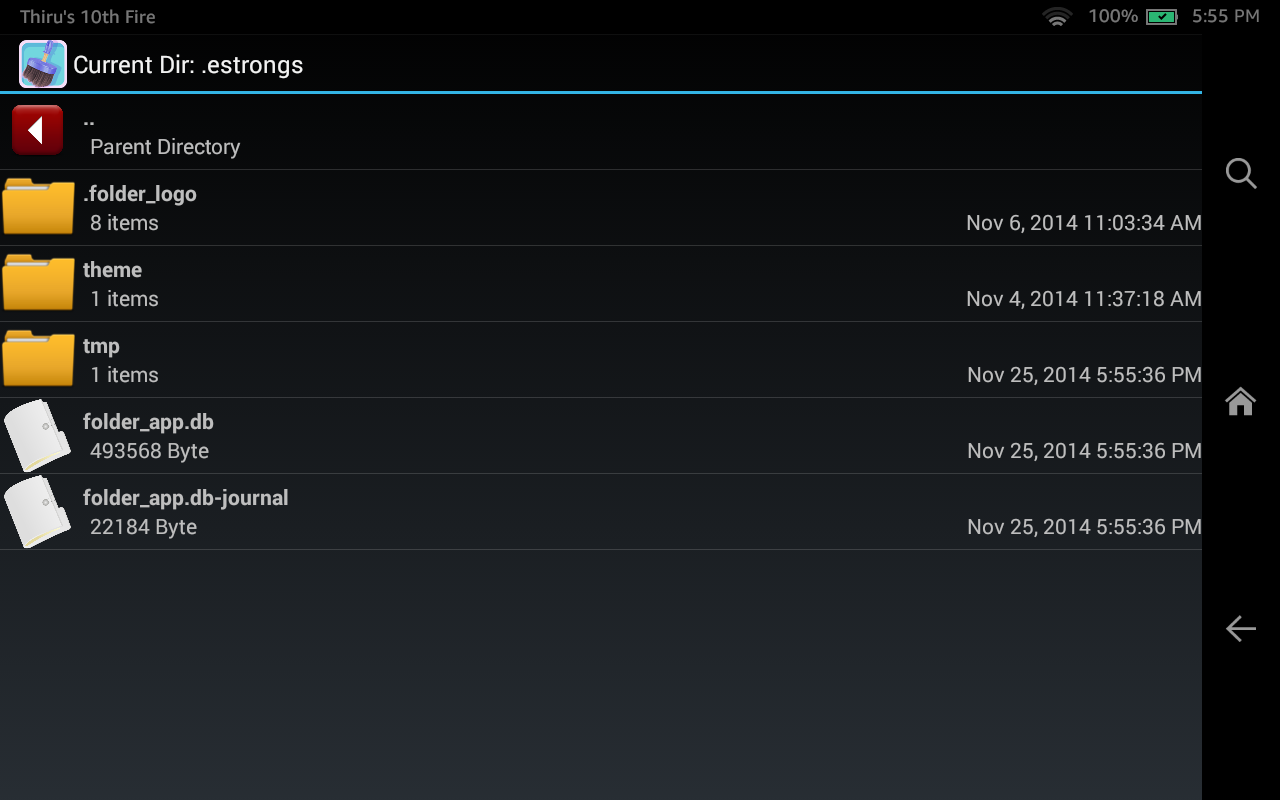Select the folder_app.db-journal file name

(185, 498)
